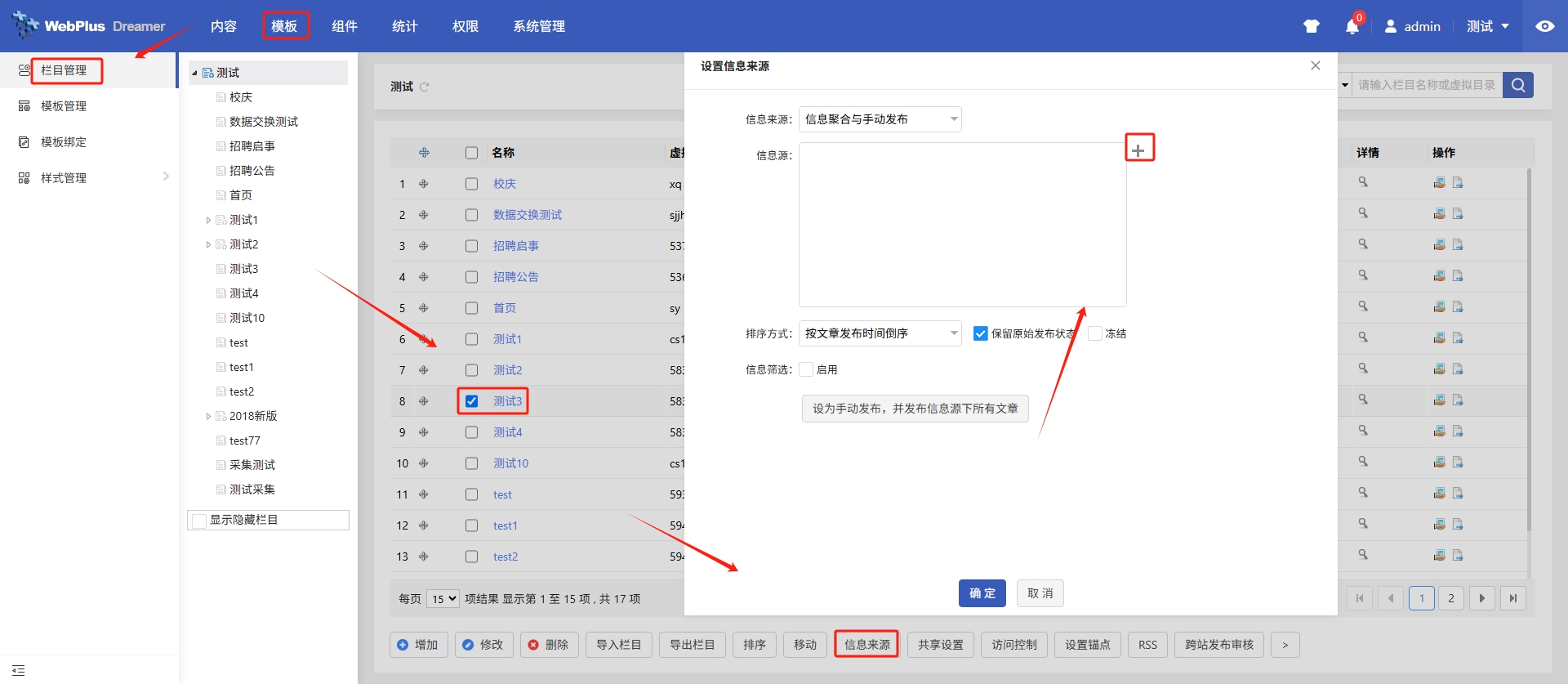This screenshot has height=684, width=1568.
Task: Click refresh icon next to 测试 title
Action: tap(424, 87)
